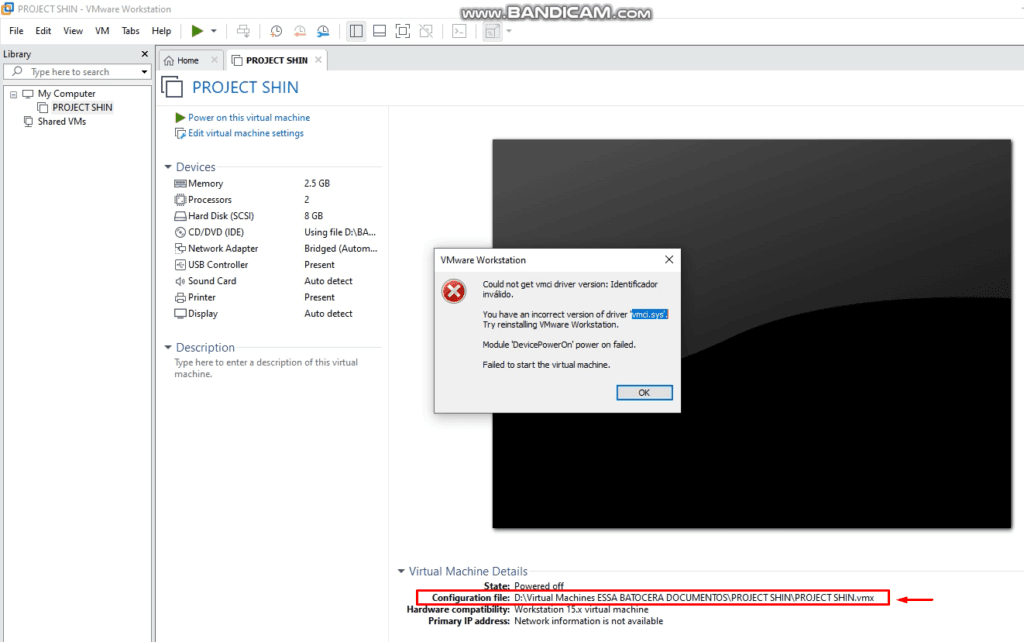
Task: Collapse the Virtual Machine Details section
Action: click(398, 571)
